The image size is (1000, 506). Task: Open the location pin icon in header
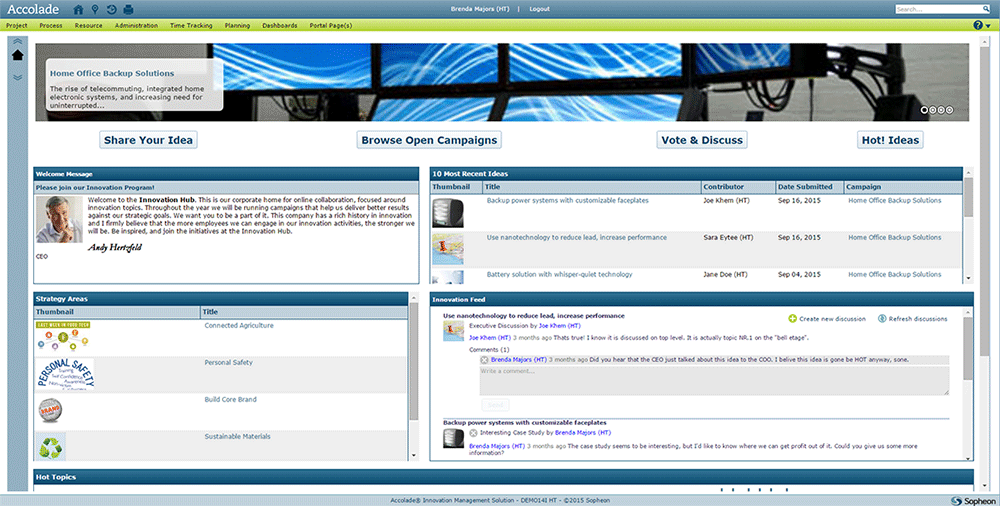95,9
